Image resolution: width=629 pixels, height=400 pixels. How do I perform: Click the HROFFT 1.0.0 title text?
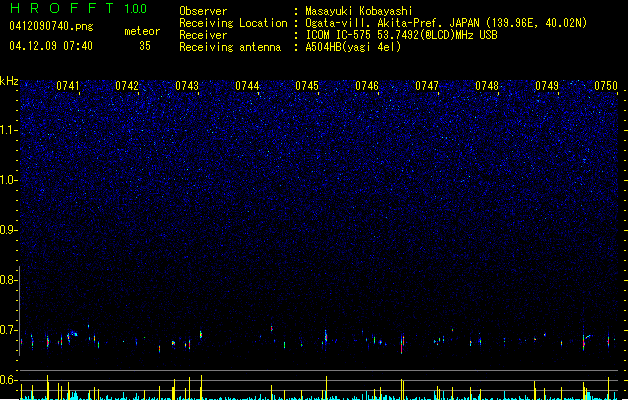coord(78,8)
